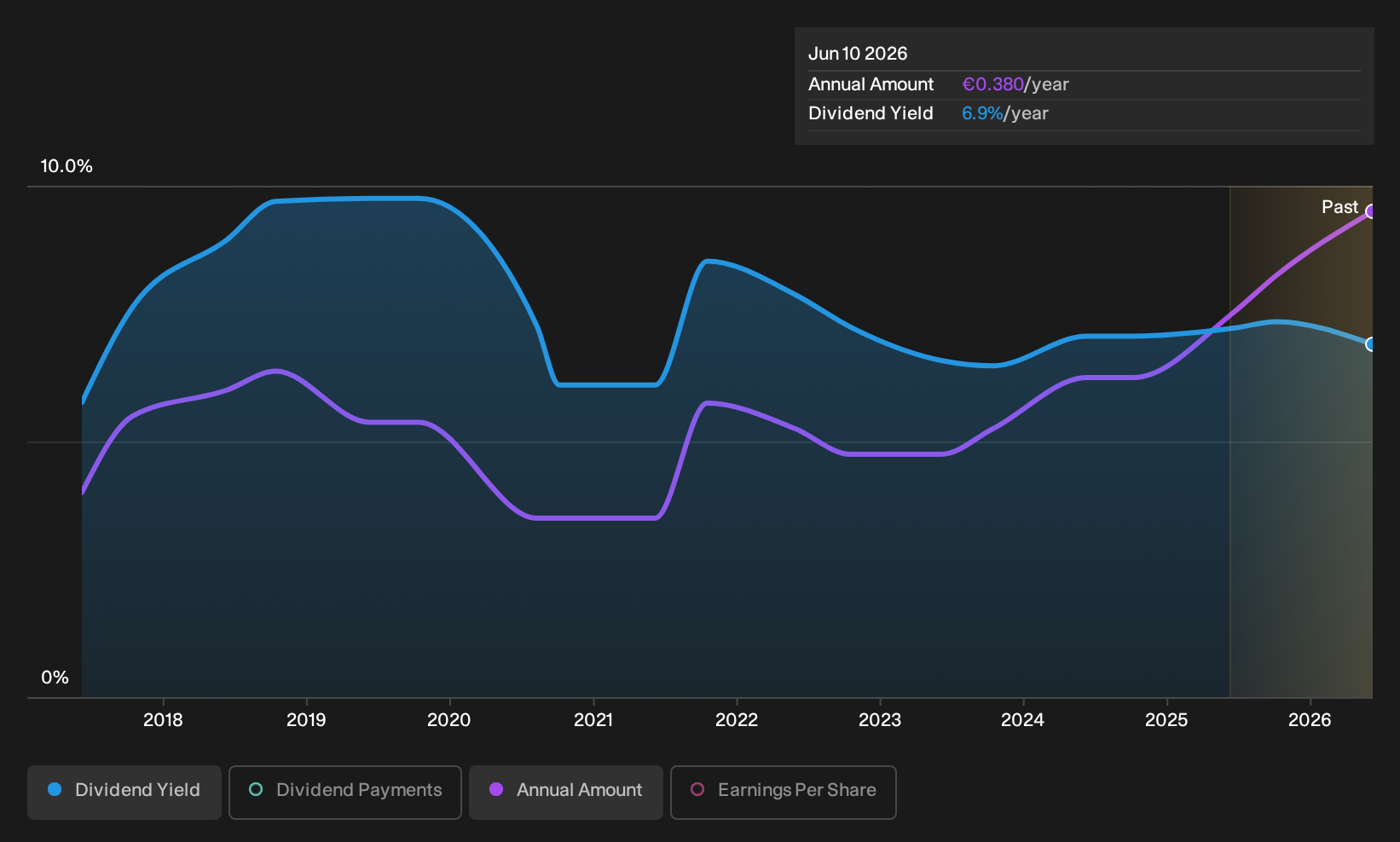
Task: Enable the Dividend Payments series
Action: tap(345, 793)
